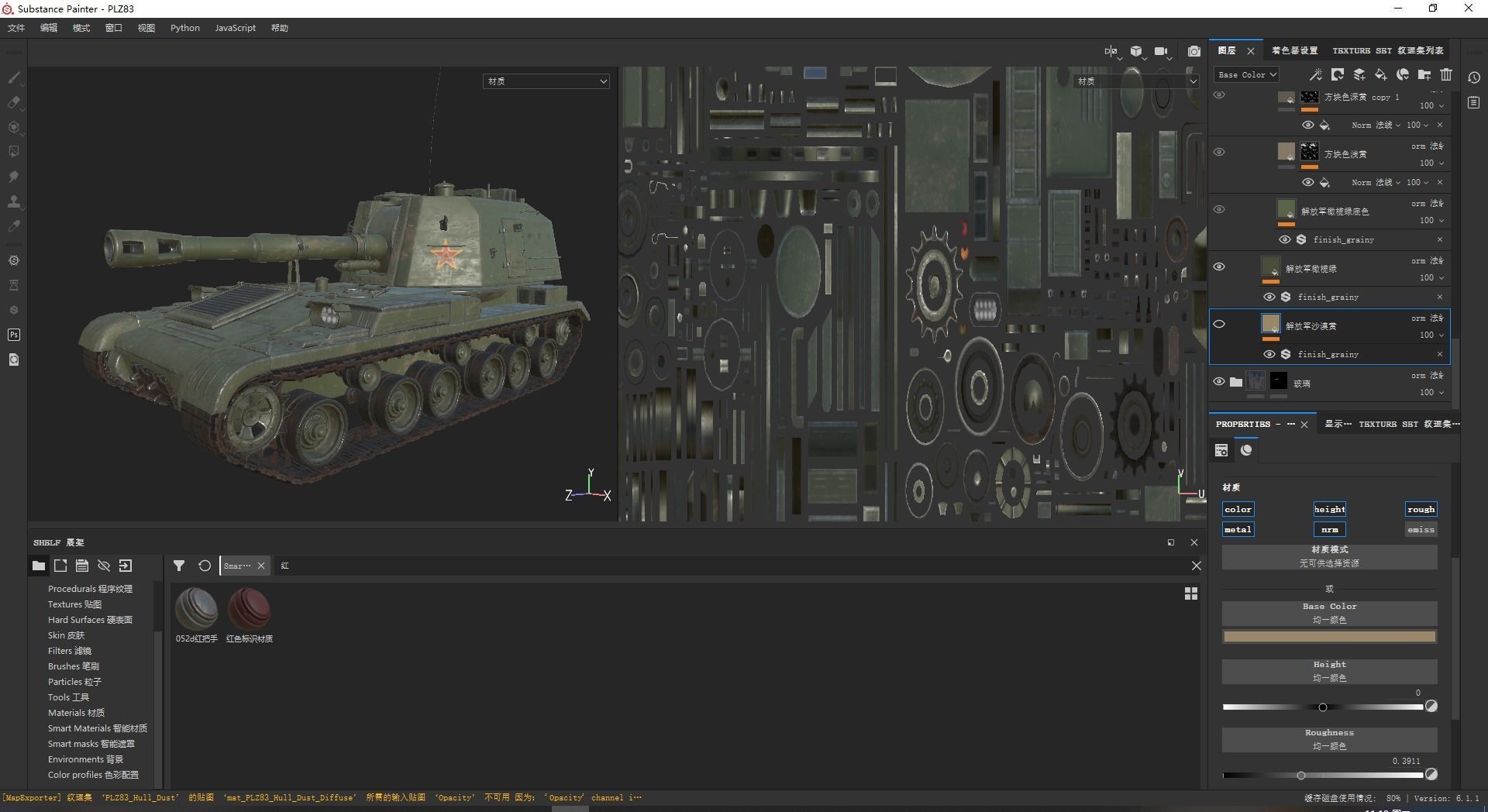The image size is (1488, 812).
Task: Switch to TEXTURE SET 纹理集列表 tab
Action: coord(1388,50)
